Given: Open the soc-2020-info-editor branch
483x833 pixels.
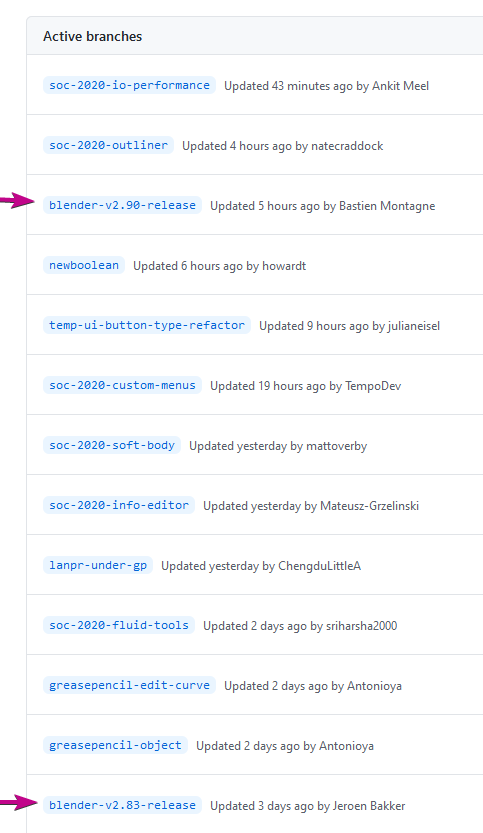Looking at the screenshot, I should coord(119,505).
